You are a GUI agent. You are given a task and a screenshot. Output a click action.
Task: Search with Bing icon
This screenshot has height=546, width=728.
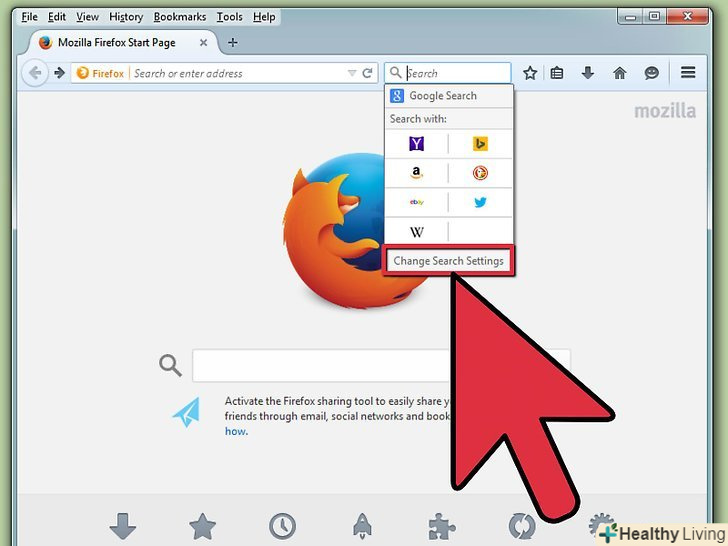coord(480,144)
